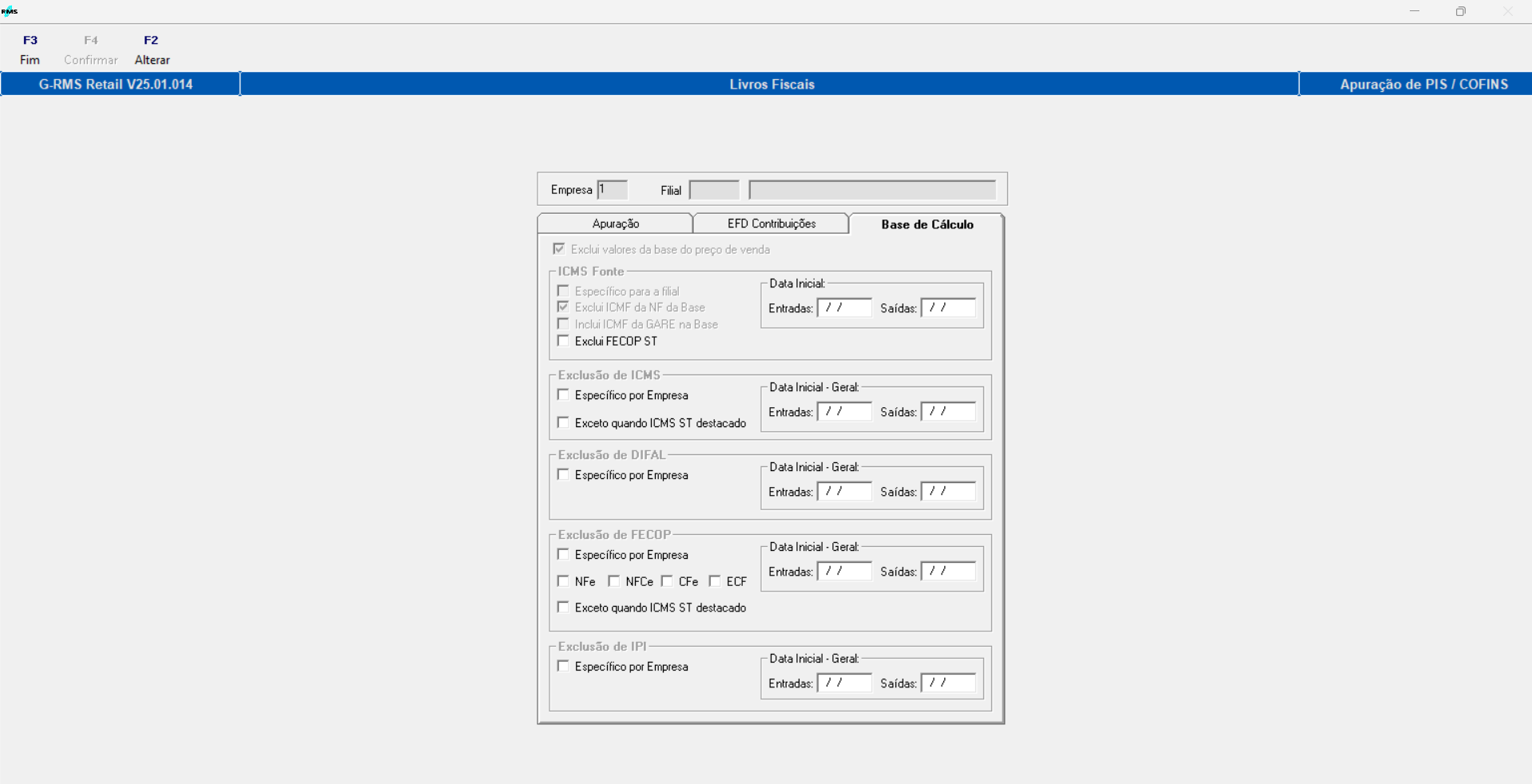Click the Filial name field

pyautogui.click(x=872, y=190)
